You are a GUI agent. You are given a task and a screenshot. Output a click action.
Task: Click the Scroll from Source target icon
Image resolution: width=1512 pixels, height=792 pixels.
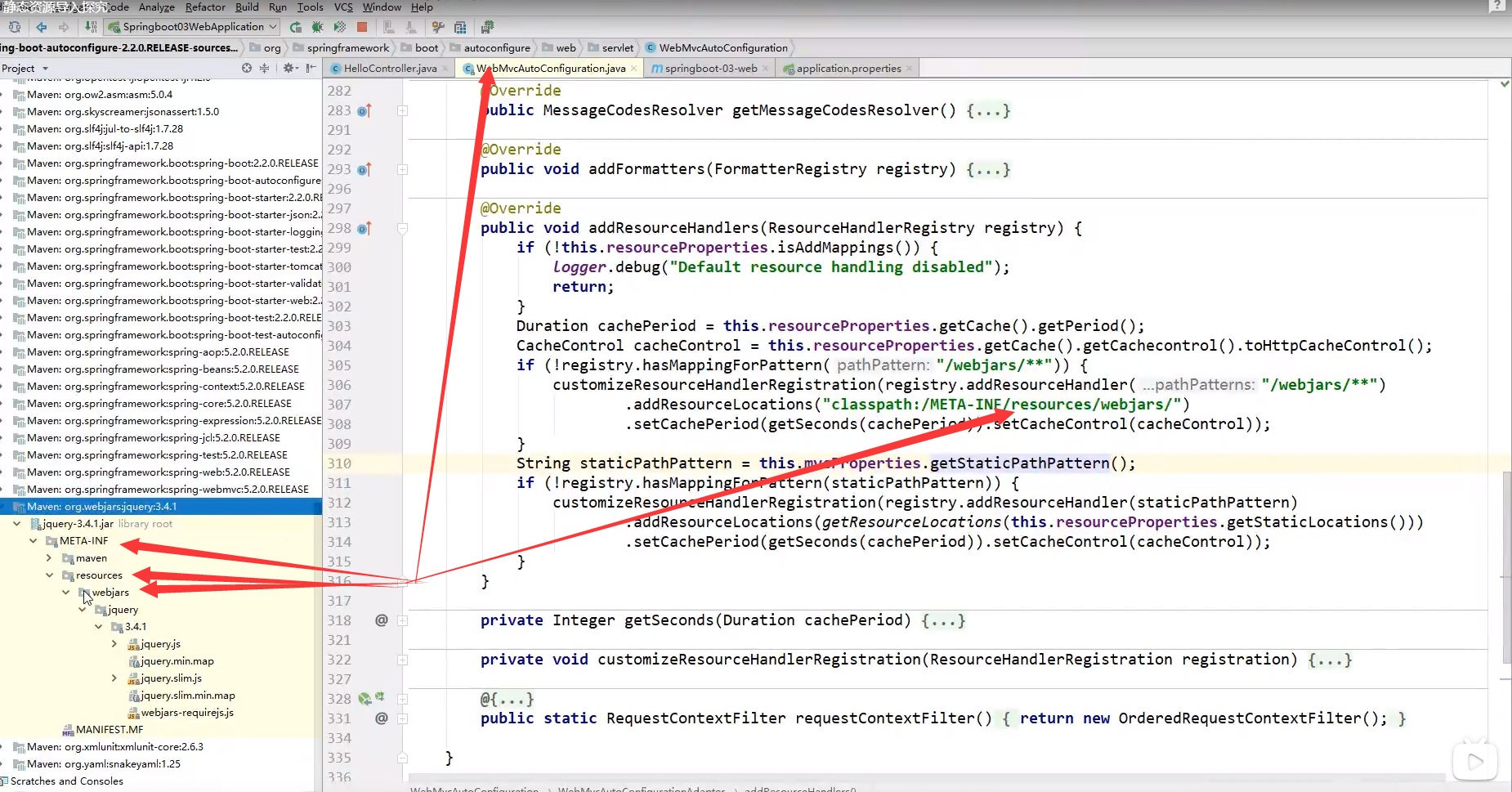coord(247,68)
